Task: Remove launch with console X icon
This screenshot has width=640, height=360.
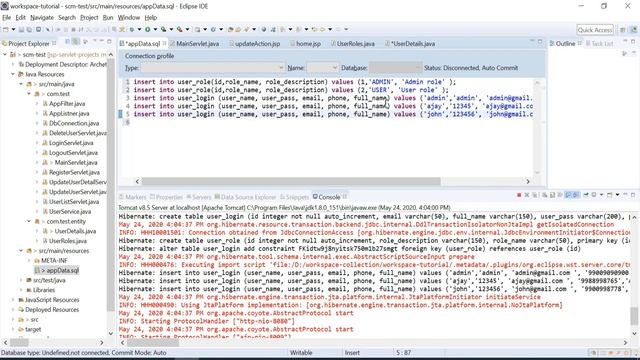Action: click(x=527, y=195)
